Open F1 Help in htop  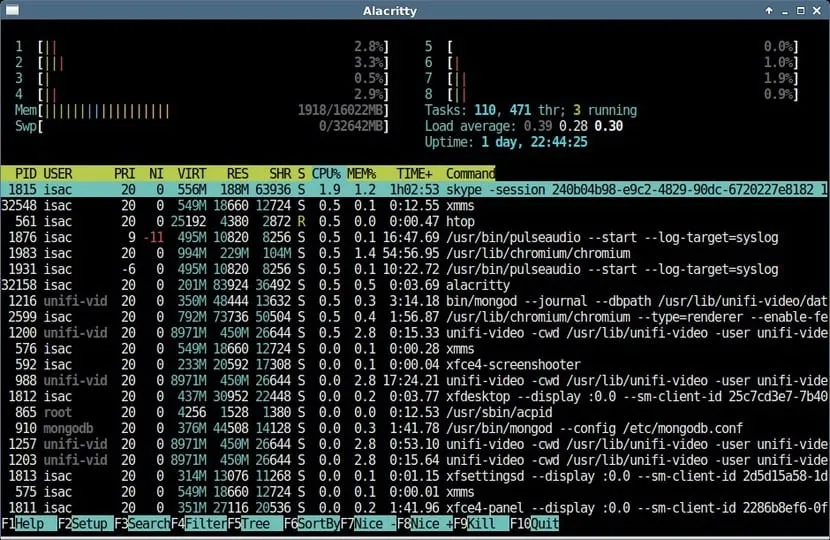pyautogui.click(x=29, y=524)
